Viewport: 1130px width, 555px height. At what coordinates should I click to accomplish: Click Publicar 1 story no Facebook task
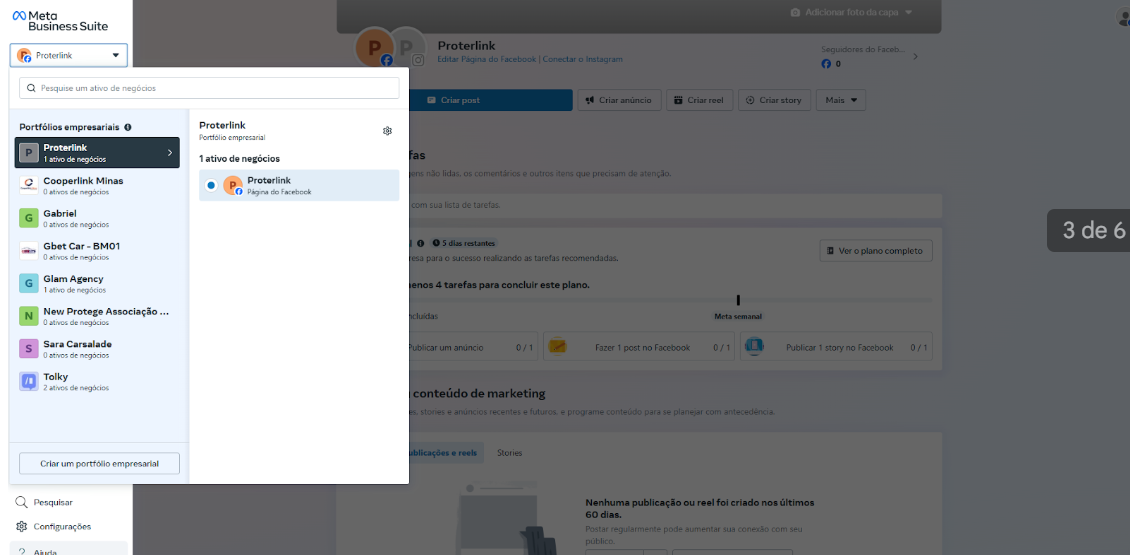point(836,347)
